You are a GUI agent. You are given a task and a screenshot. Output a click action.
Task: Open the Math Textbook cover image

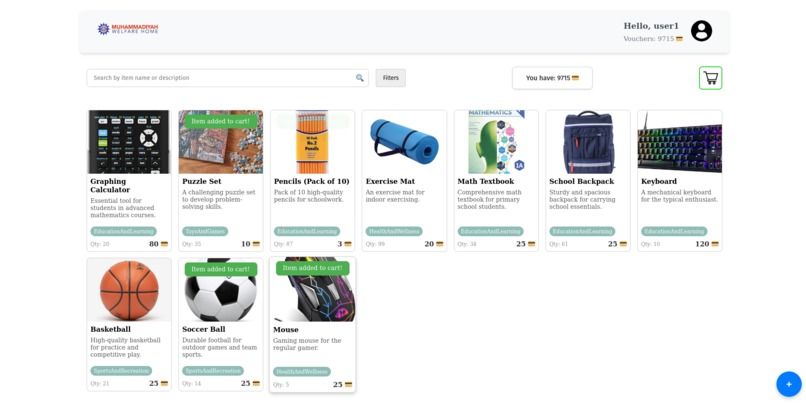click(496, 142)
